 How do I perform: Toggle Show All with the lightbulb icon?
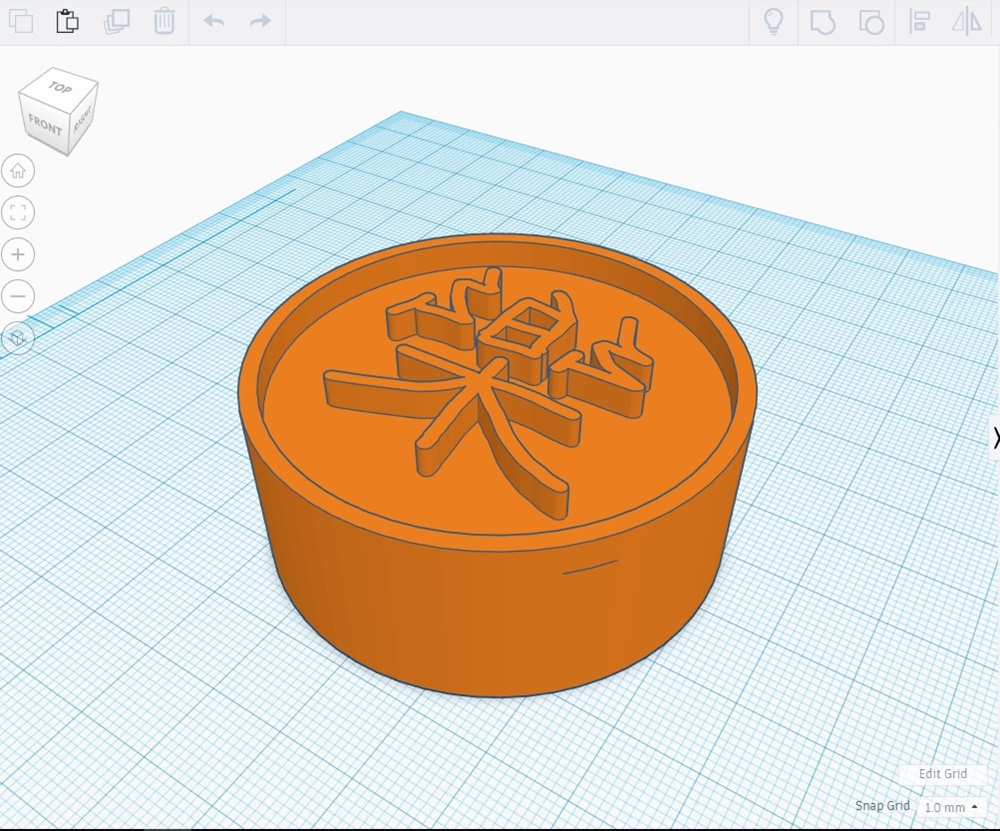click(x=773, y=22)
